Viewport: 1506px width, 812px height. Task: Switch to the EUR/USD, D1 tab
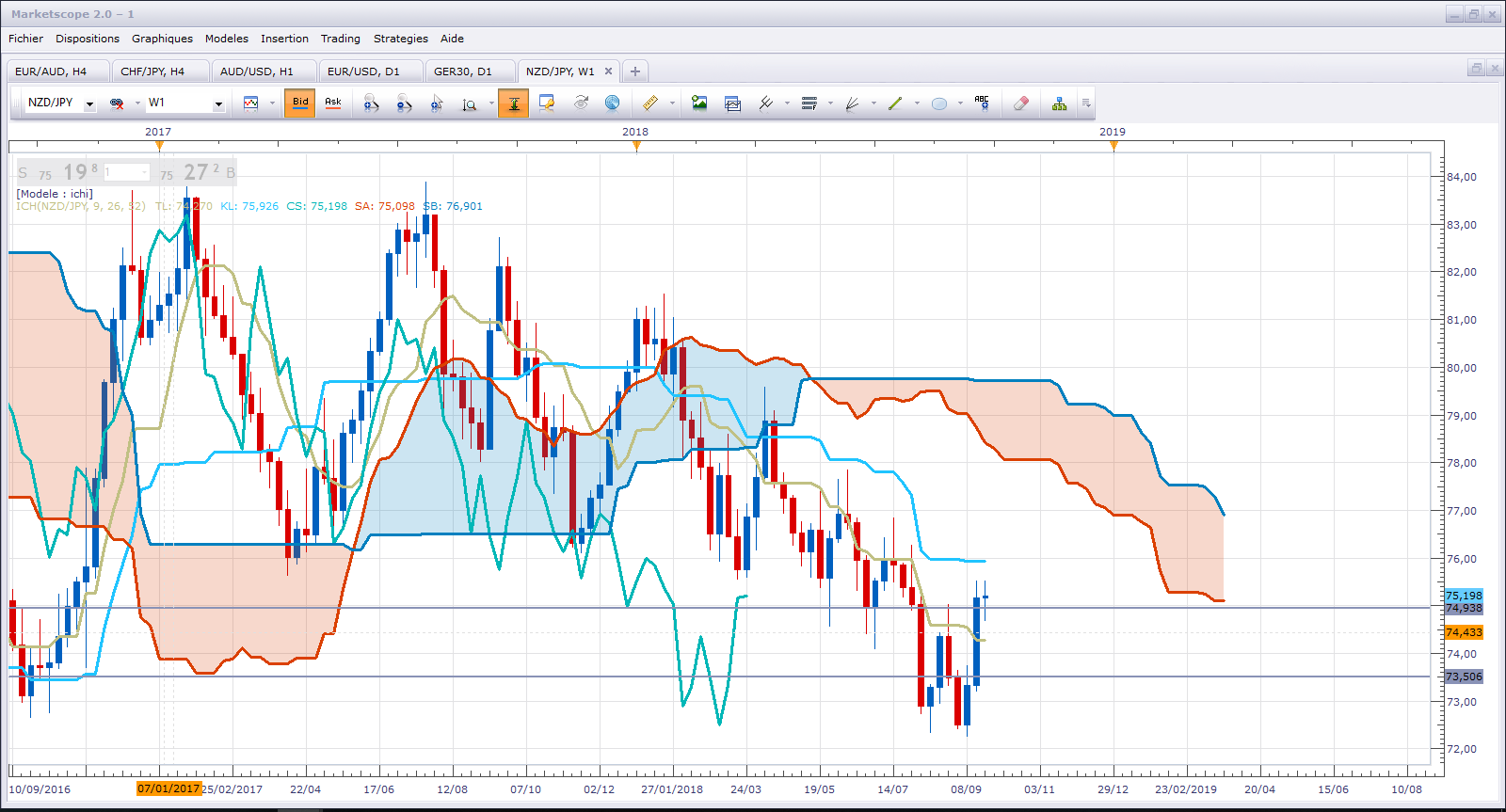369,72
